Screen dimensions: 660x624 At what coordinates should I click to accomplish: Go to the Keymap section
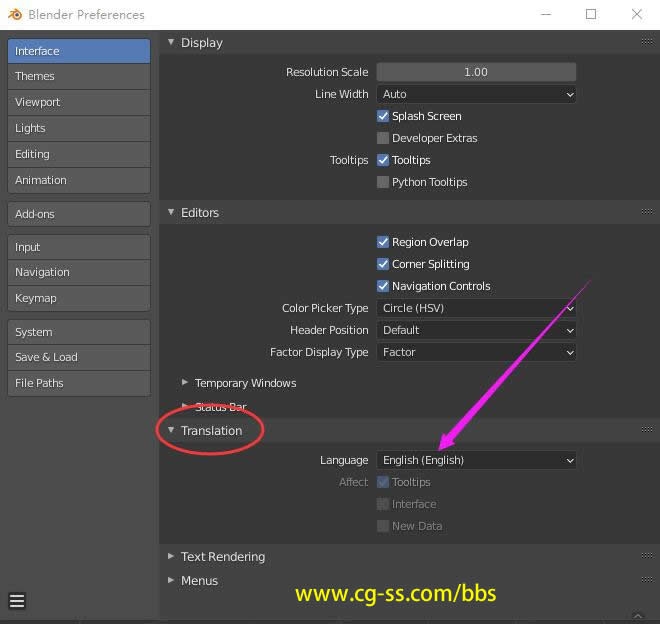(x=78, y=298)
